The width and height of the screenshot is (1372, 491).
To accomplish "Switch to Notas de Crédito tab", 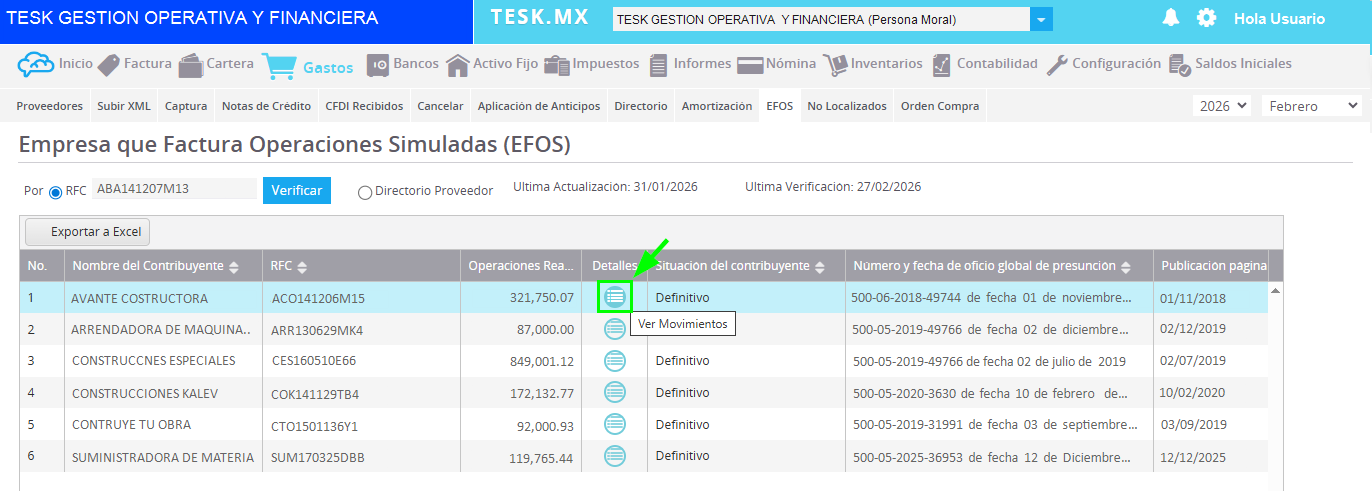I will click(x=267, y=106).
